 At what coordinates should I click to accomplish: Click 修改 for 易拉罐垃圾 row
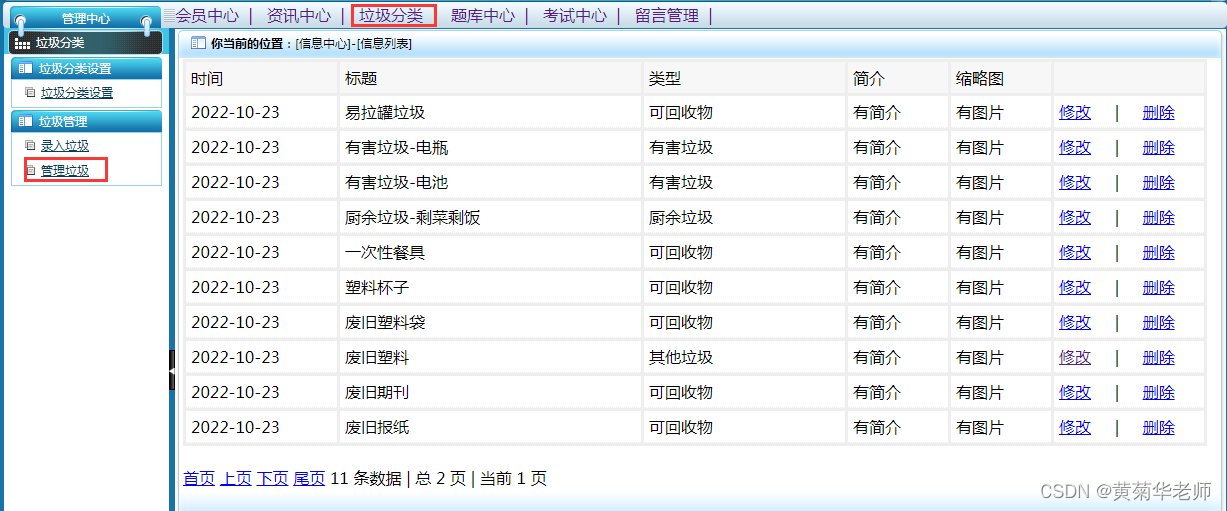(1075, 113)
